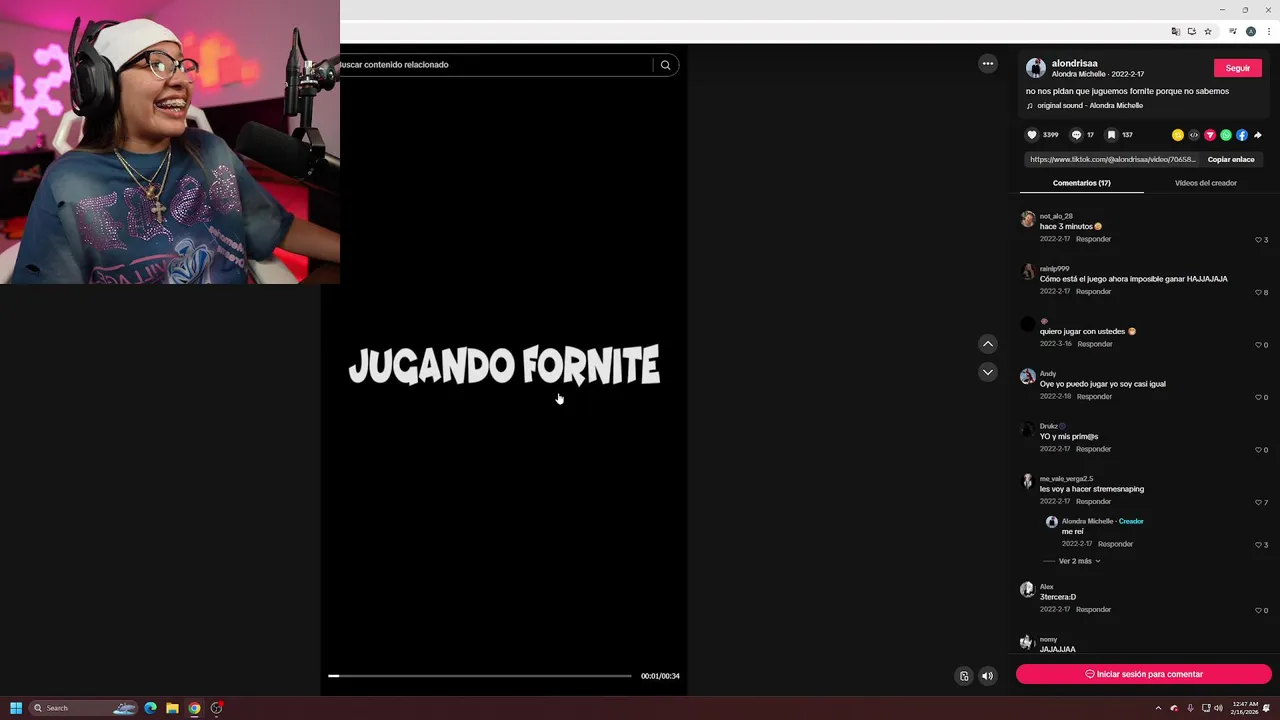Click the video player area
This screenshot has height=720, width=1280.
504,370
